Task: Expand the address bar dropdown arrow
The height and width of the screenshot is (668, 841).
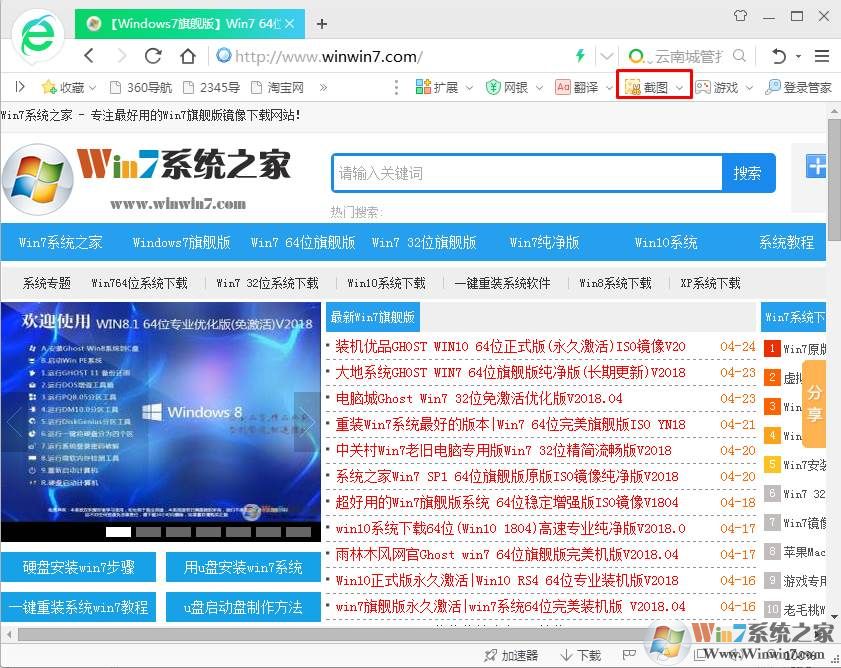Action: (607, 56)
